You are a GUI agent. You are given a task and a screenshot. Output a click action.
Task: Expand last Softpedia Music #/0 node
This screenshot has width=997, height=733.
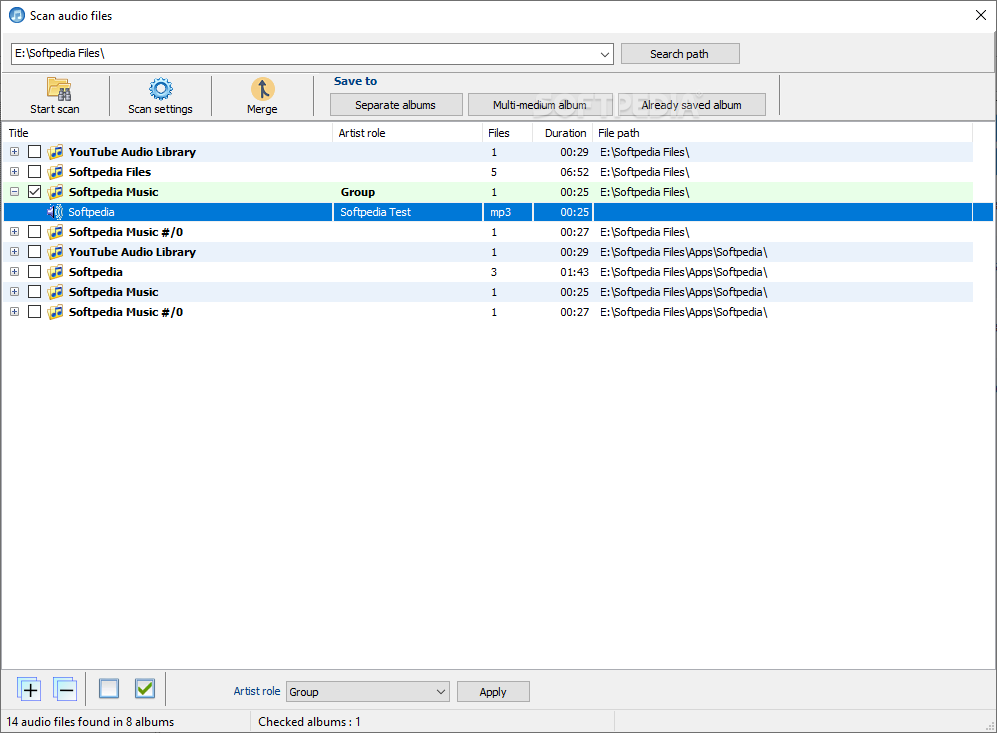(x=15, y=312)
